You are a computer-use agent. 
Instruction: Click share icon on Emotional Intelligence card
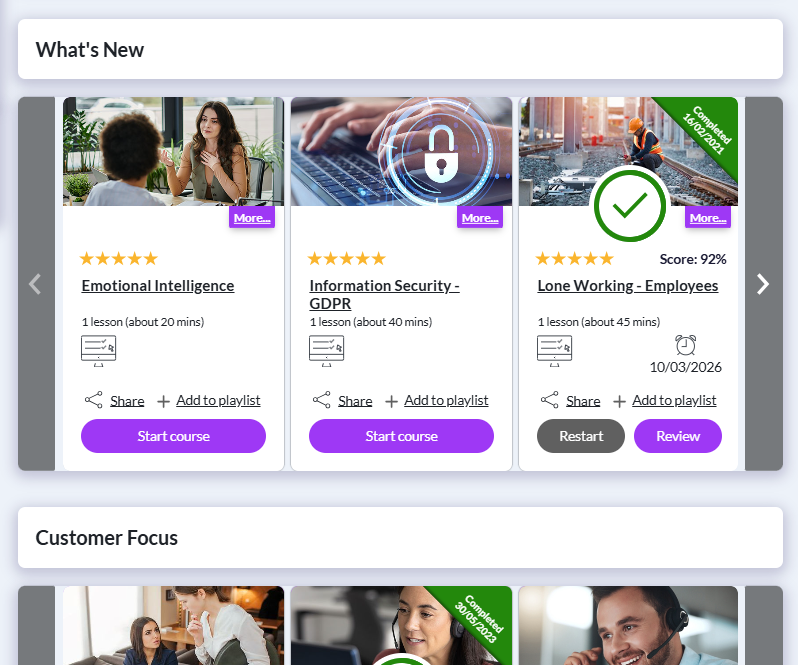(93, 400)
